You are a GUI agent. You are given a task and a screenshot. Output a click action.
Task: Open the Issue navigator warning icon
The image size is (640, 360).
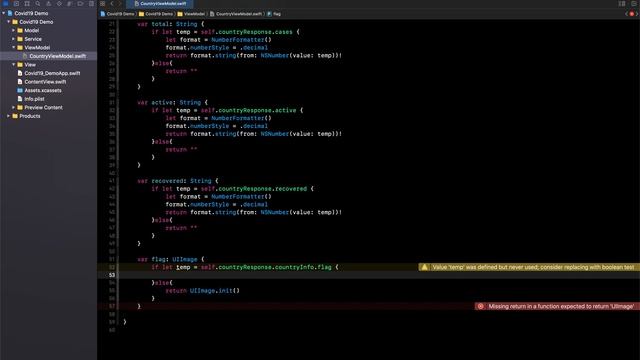(x=49, y=3)
